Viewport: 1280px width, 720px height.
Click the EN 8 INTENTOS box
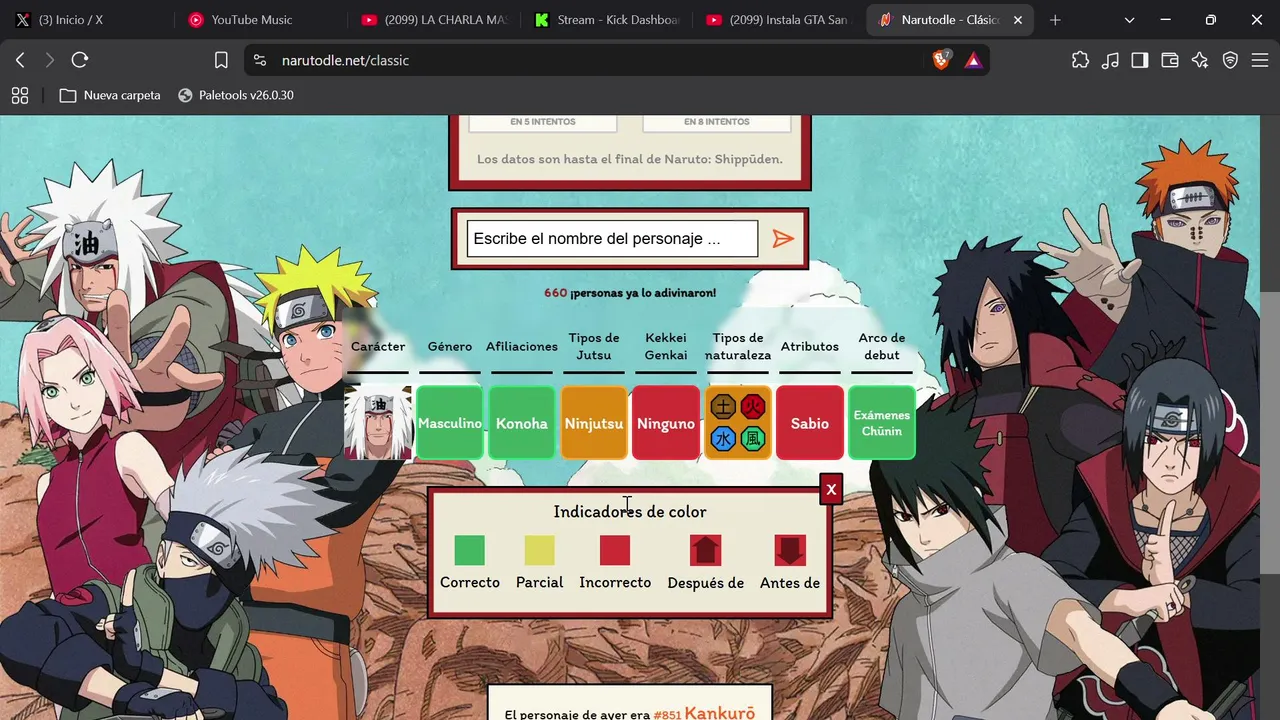tap(717, 122)
